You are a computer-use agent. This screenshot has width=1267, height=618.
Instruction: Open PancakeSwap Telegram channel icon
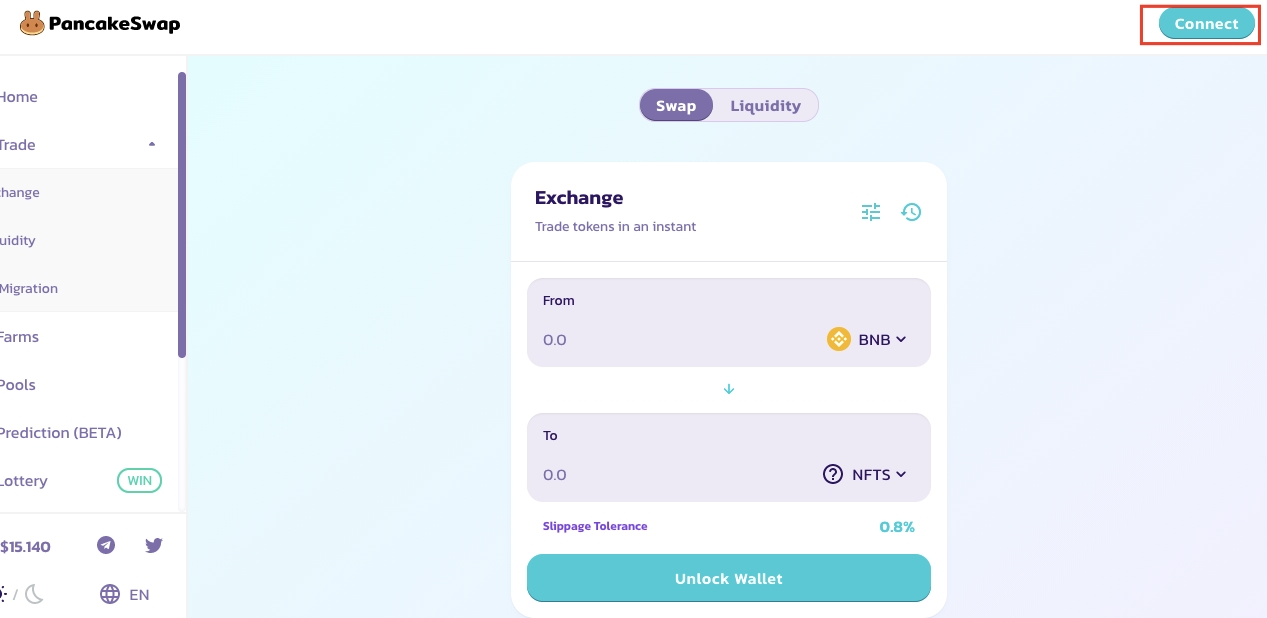point(106,545)
